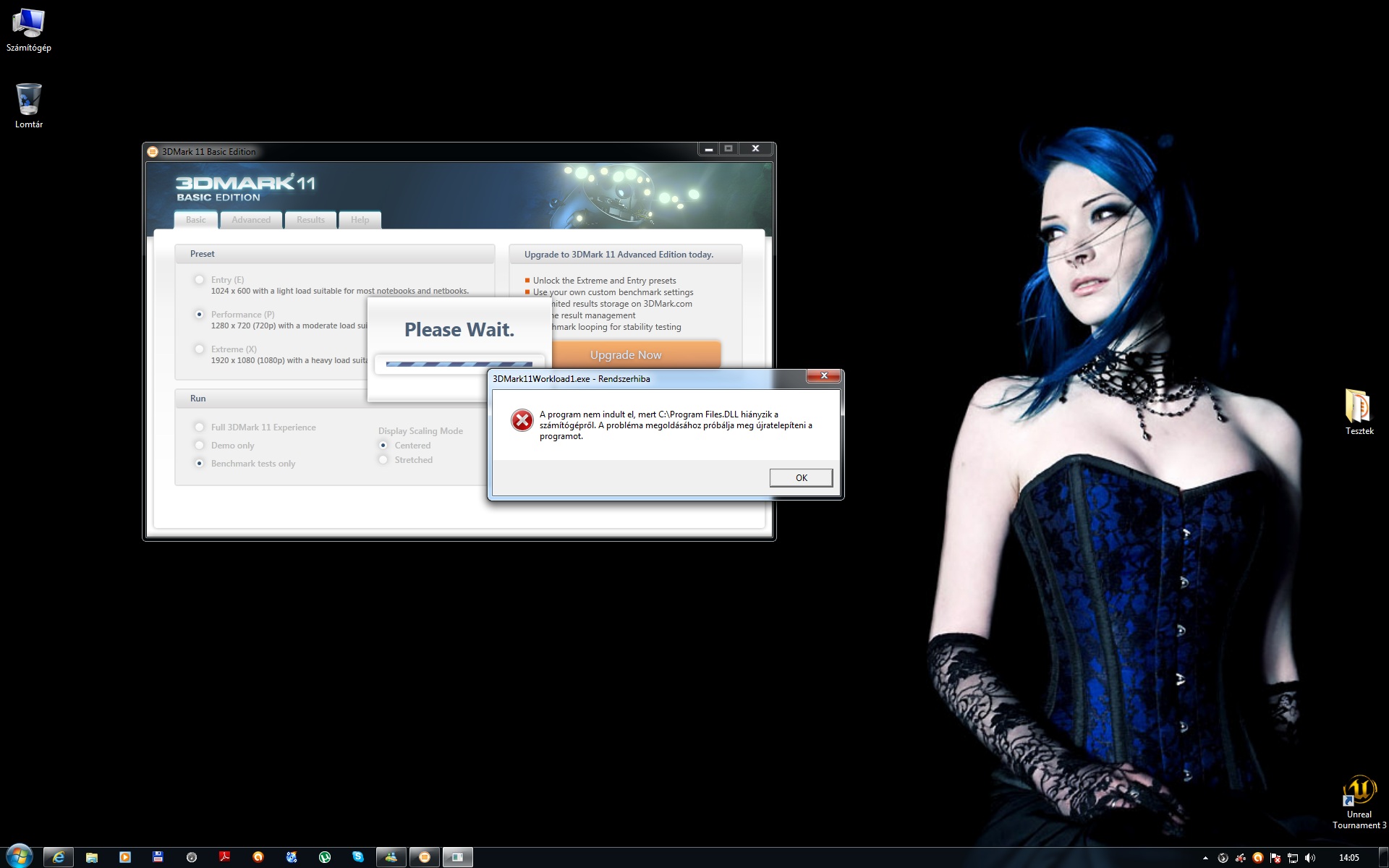Click the system clock showing 14:05
Viewport: 1389px width, 868px height.
tap(1348, 858)
